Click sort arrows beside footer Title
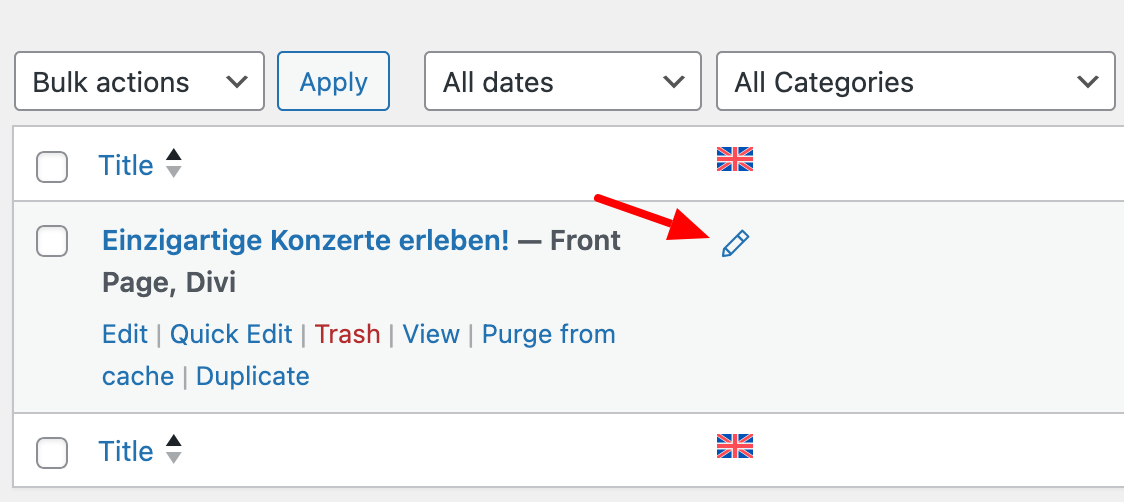The image size is (1124, 502). (173, 450)
